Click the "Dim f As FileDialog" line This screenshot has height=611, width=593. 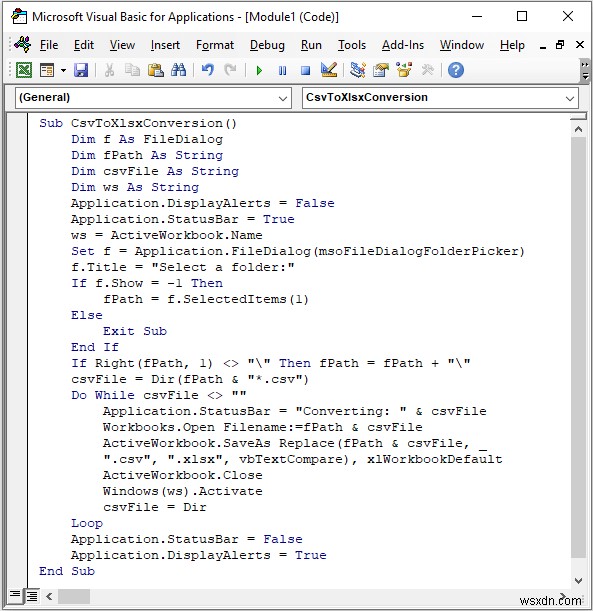(x=147, y=139)
